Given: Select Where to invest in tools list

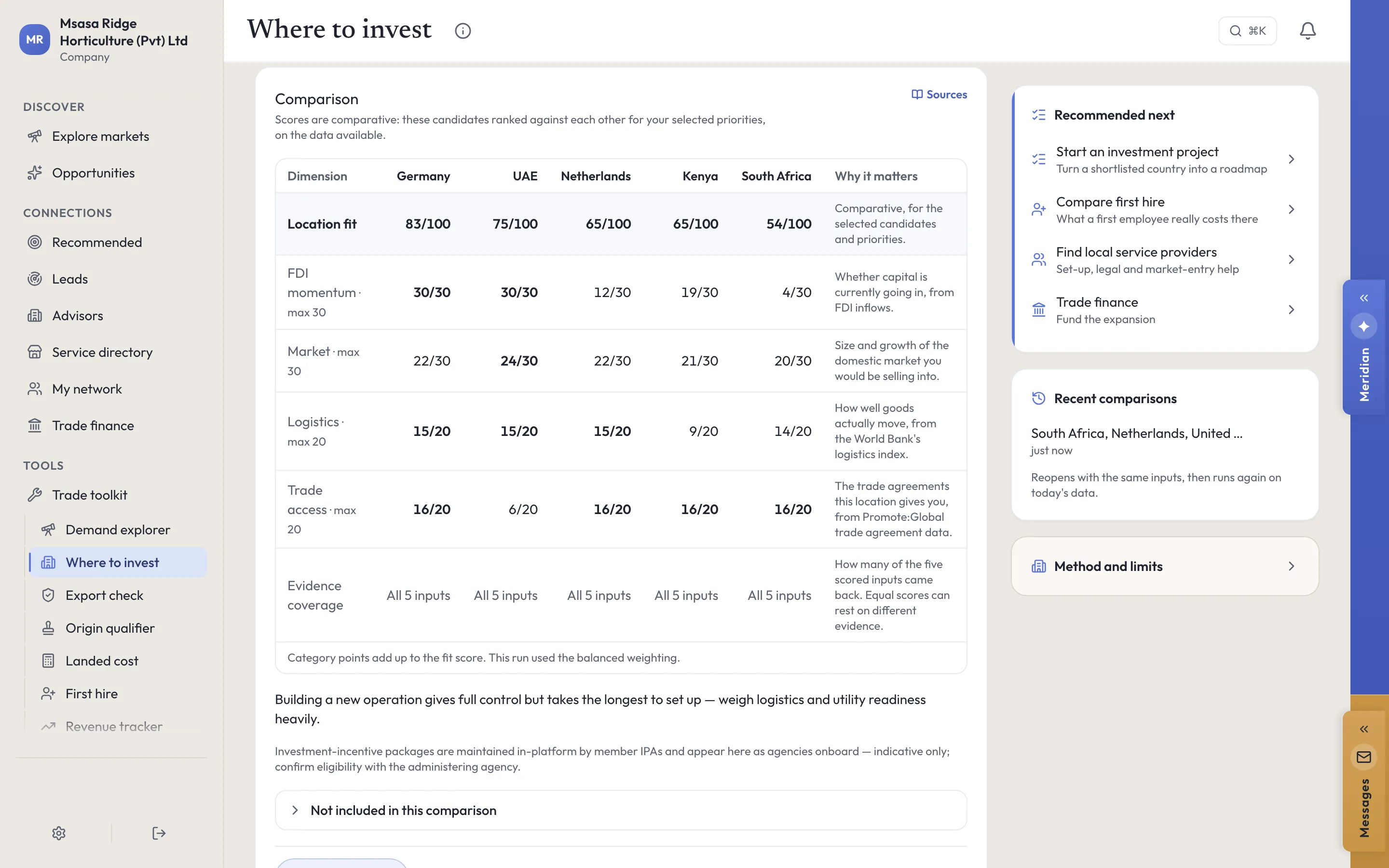Looking at the screenshot, I should 118,563.
